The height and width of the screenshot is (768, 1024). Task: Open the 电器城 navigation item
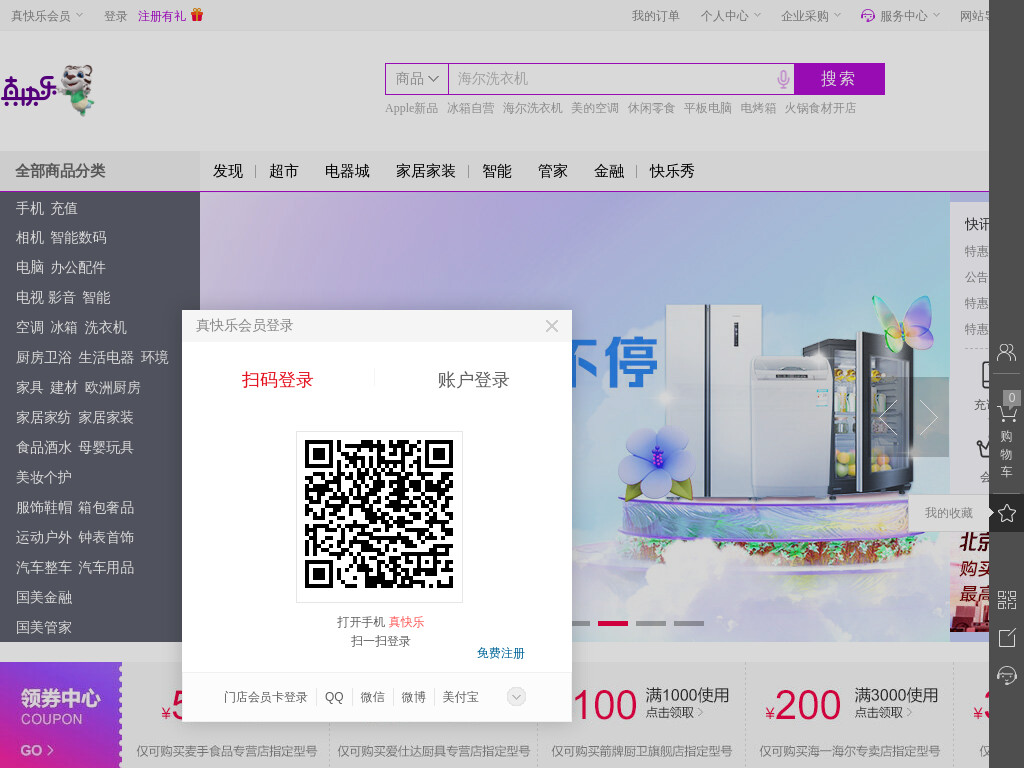pyautogui.click(x=347, y=171)
